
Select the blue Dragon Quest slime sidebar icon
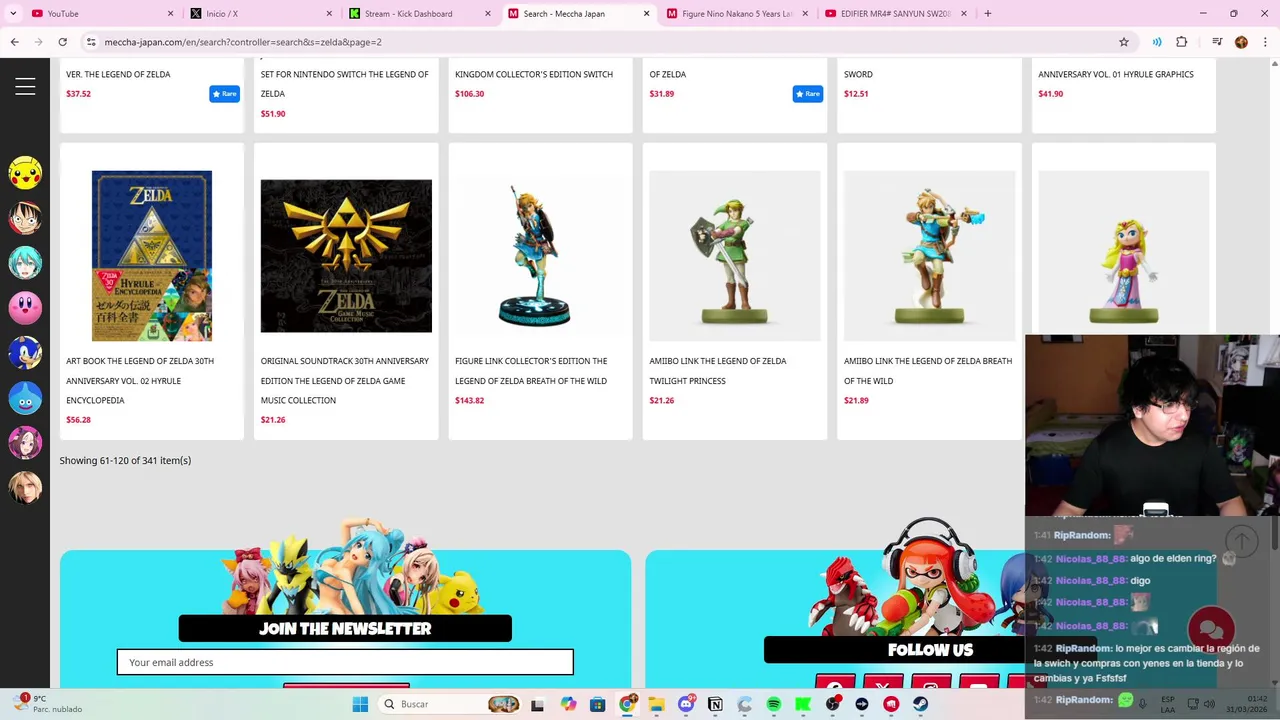[x=25, y=398]
